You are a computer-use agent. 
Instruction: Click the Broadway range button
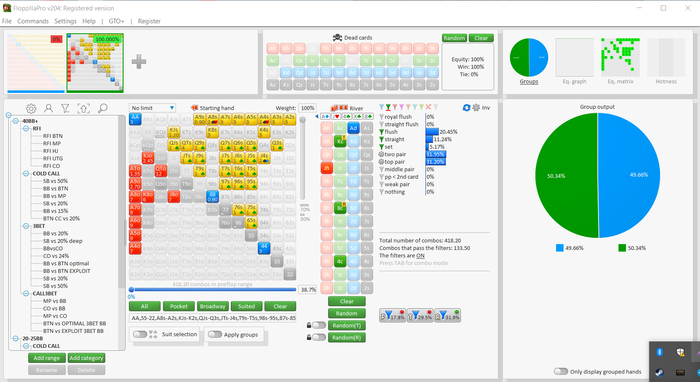point(212,306)
